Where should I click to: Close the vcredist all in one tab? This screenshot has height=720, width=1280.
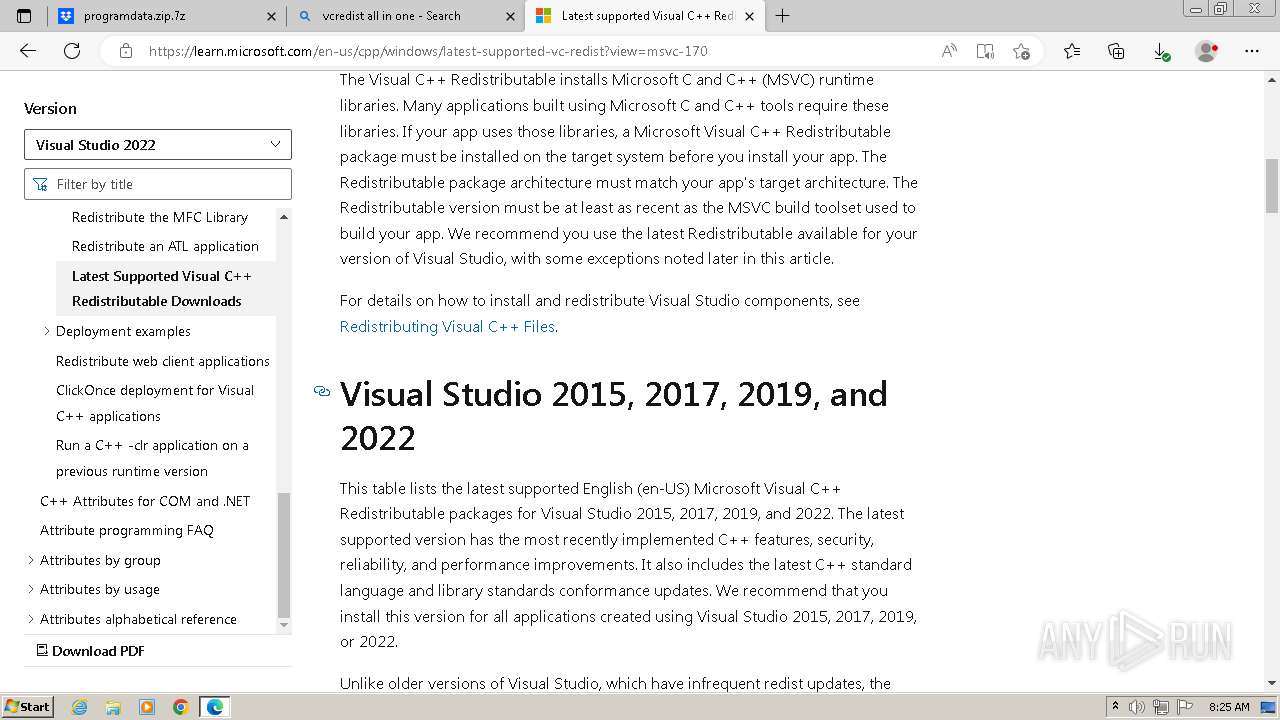510,16
